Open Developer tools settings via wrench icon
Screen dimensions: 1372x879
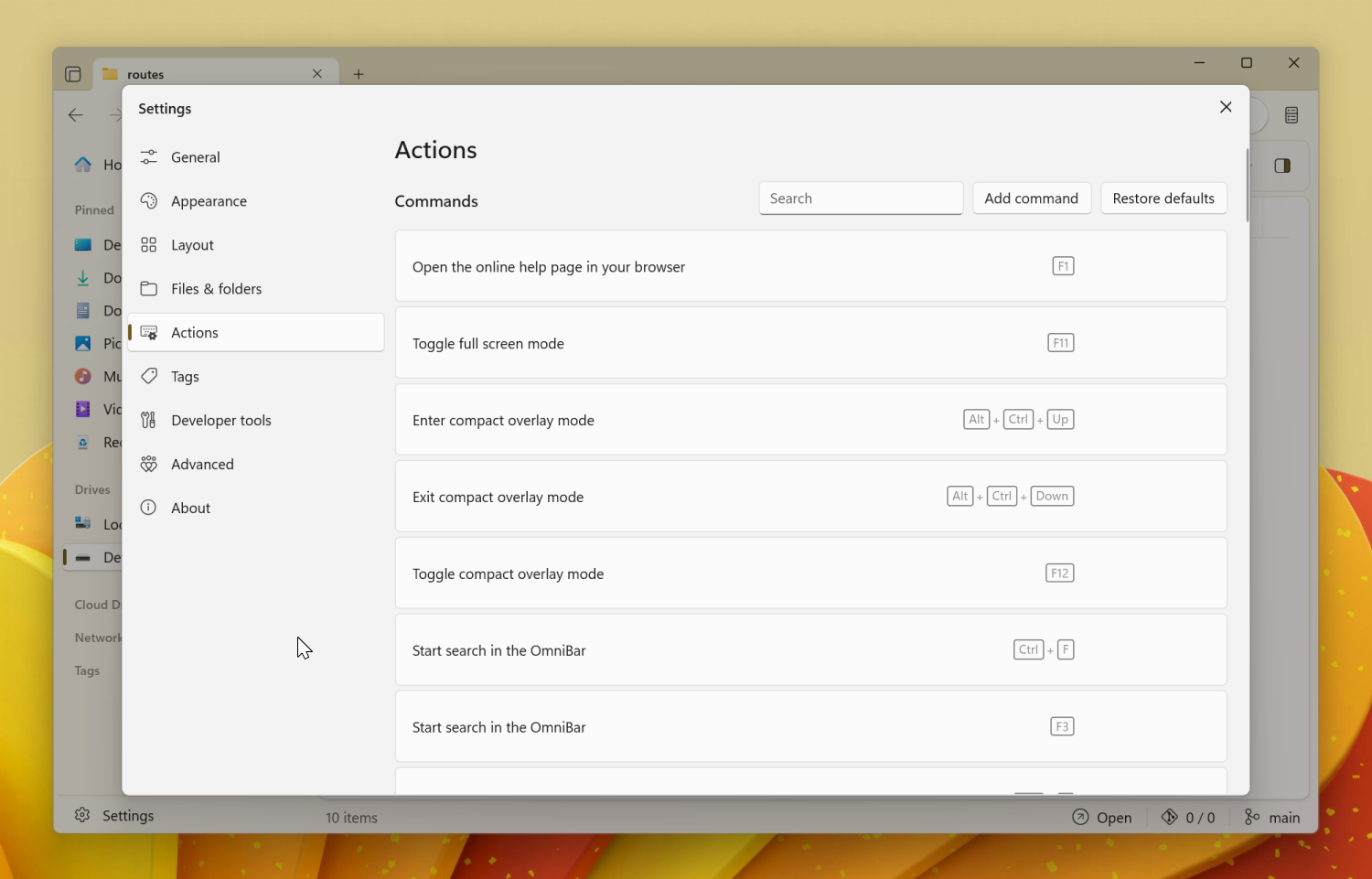coord(149,420)
